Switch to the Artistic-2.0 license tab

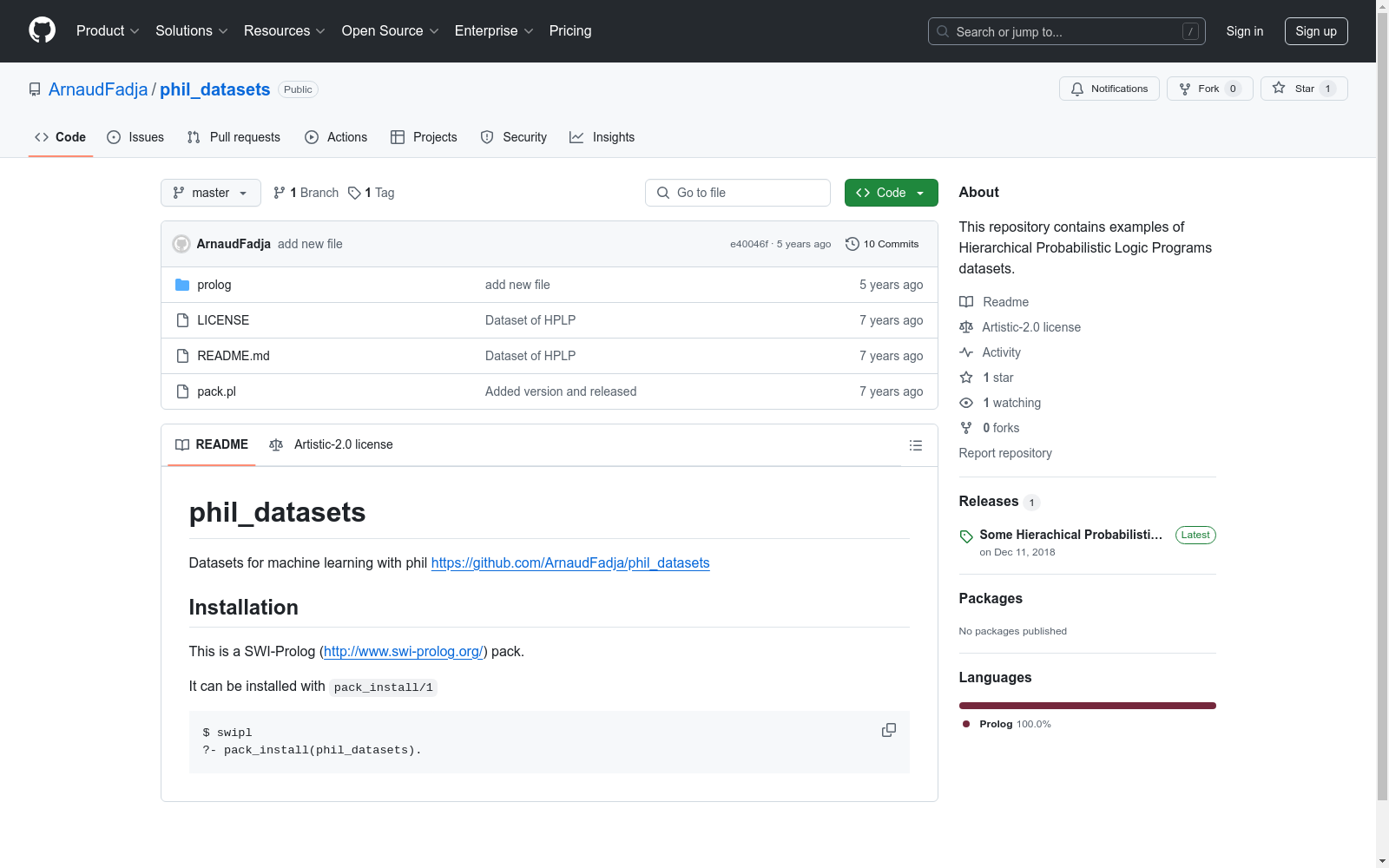coord(332,444)
